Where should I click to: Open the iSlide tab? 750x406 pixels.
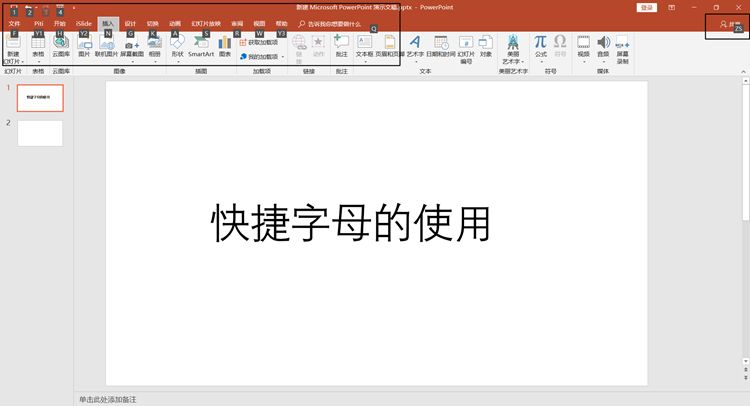tap(84, 23)
